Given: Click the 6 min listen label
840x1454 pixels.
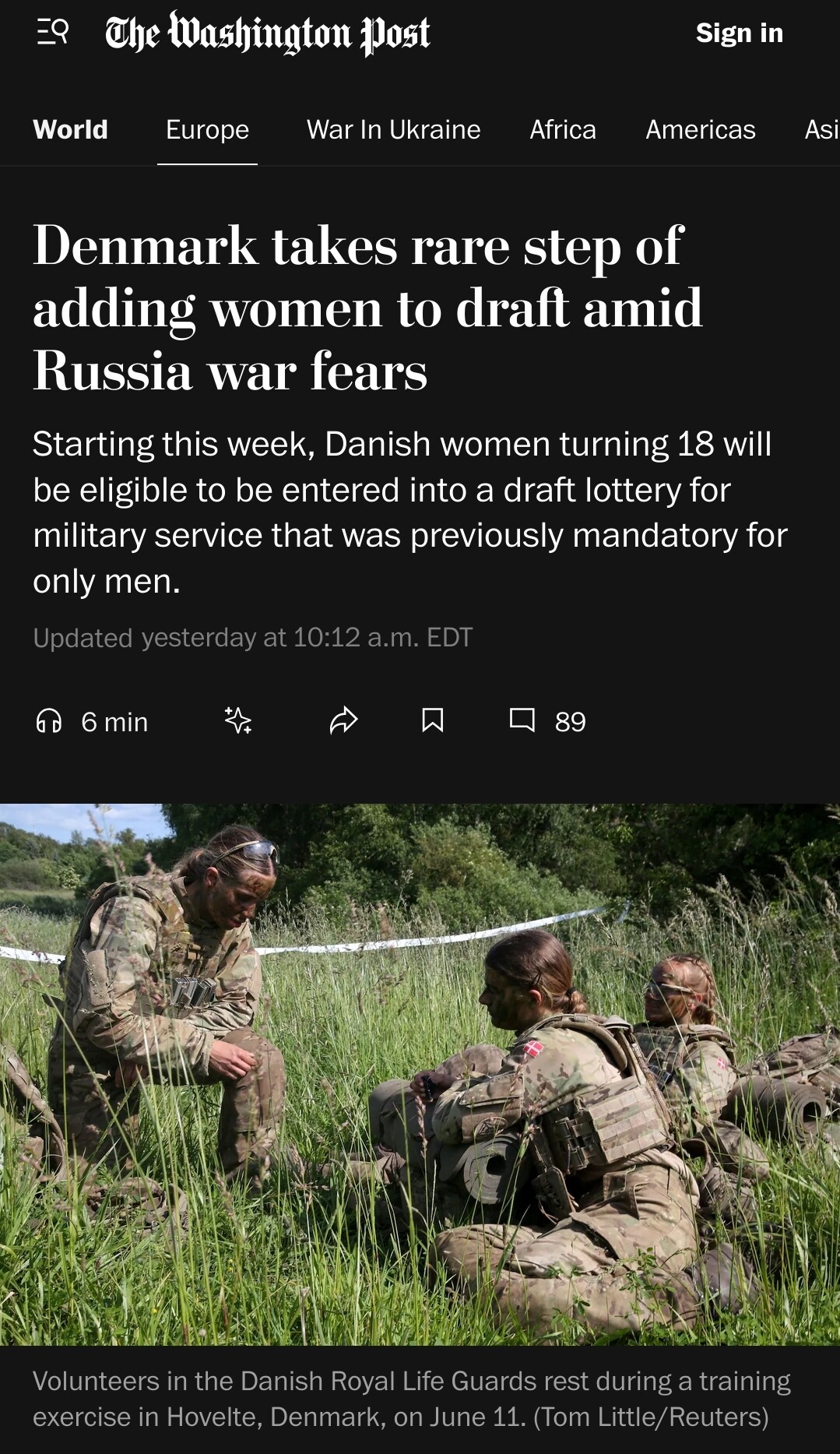Looking at the screenshot, I should click(114, 722).
